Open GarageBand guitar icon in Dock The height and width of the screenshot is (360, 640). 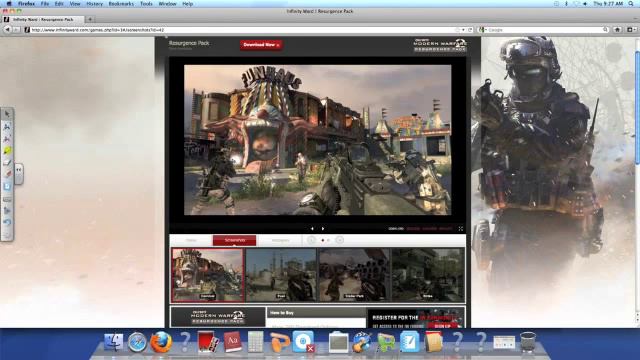click(x=362, y=342)
